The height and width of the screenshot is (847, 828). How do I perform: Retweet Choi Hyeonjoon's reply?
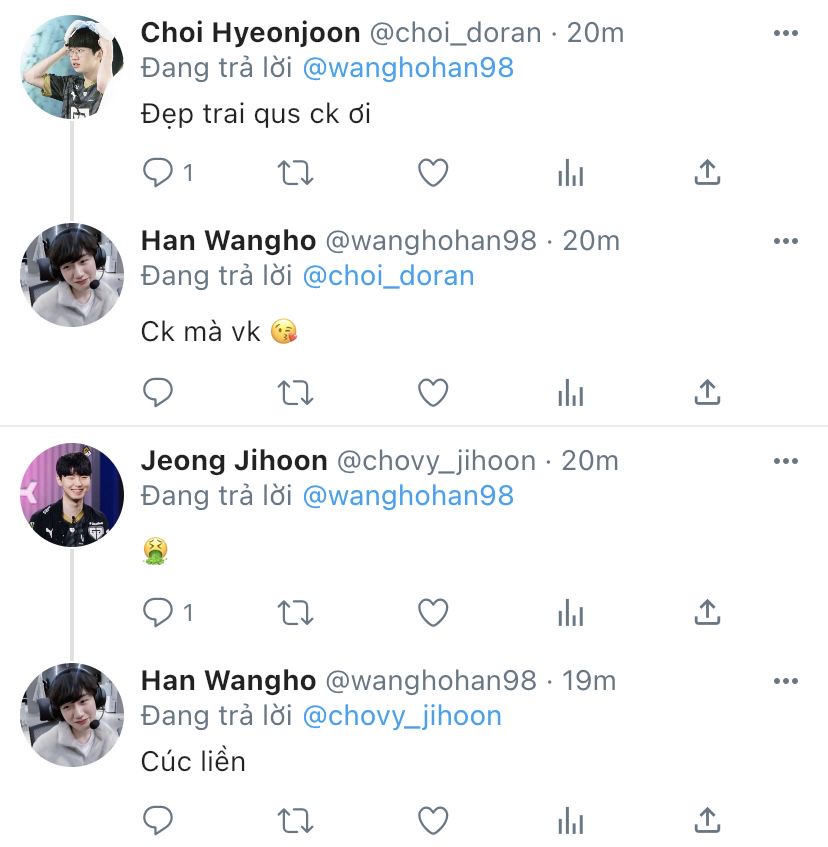click(x=295, y=173)
